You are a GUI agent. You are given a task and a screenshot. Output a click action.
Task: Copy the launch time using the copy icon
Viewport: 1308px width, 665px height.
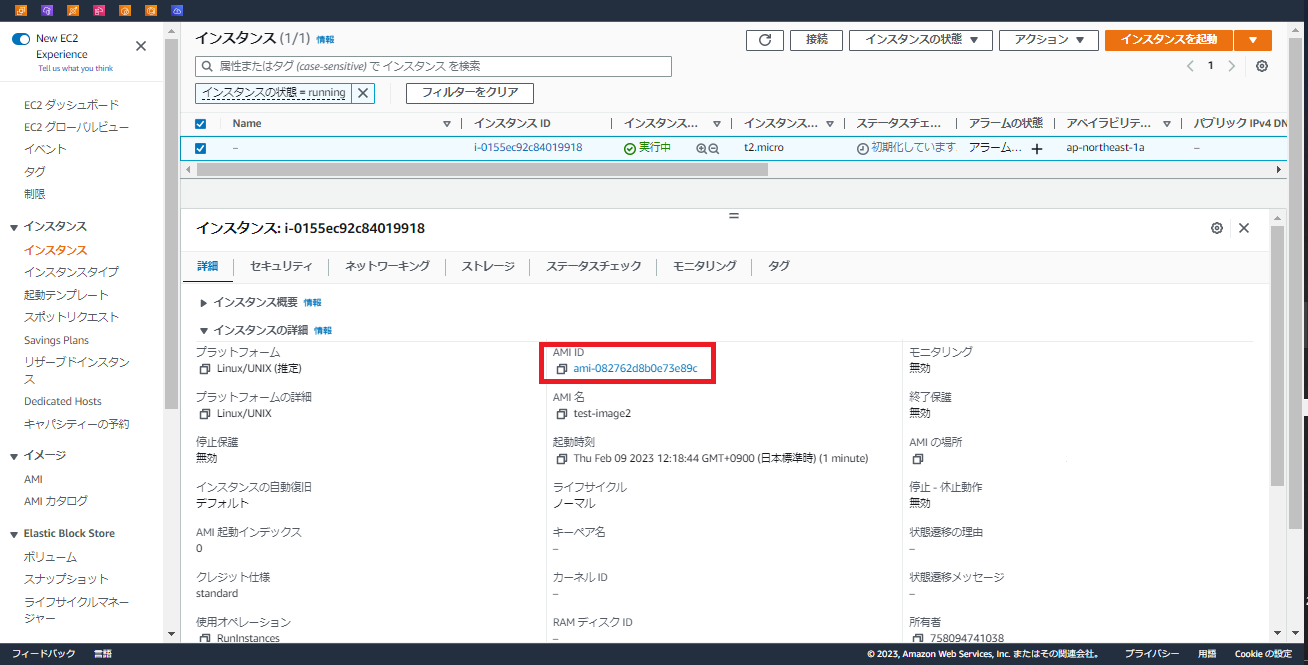(x=560, y=458)
